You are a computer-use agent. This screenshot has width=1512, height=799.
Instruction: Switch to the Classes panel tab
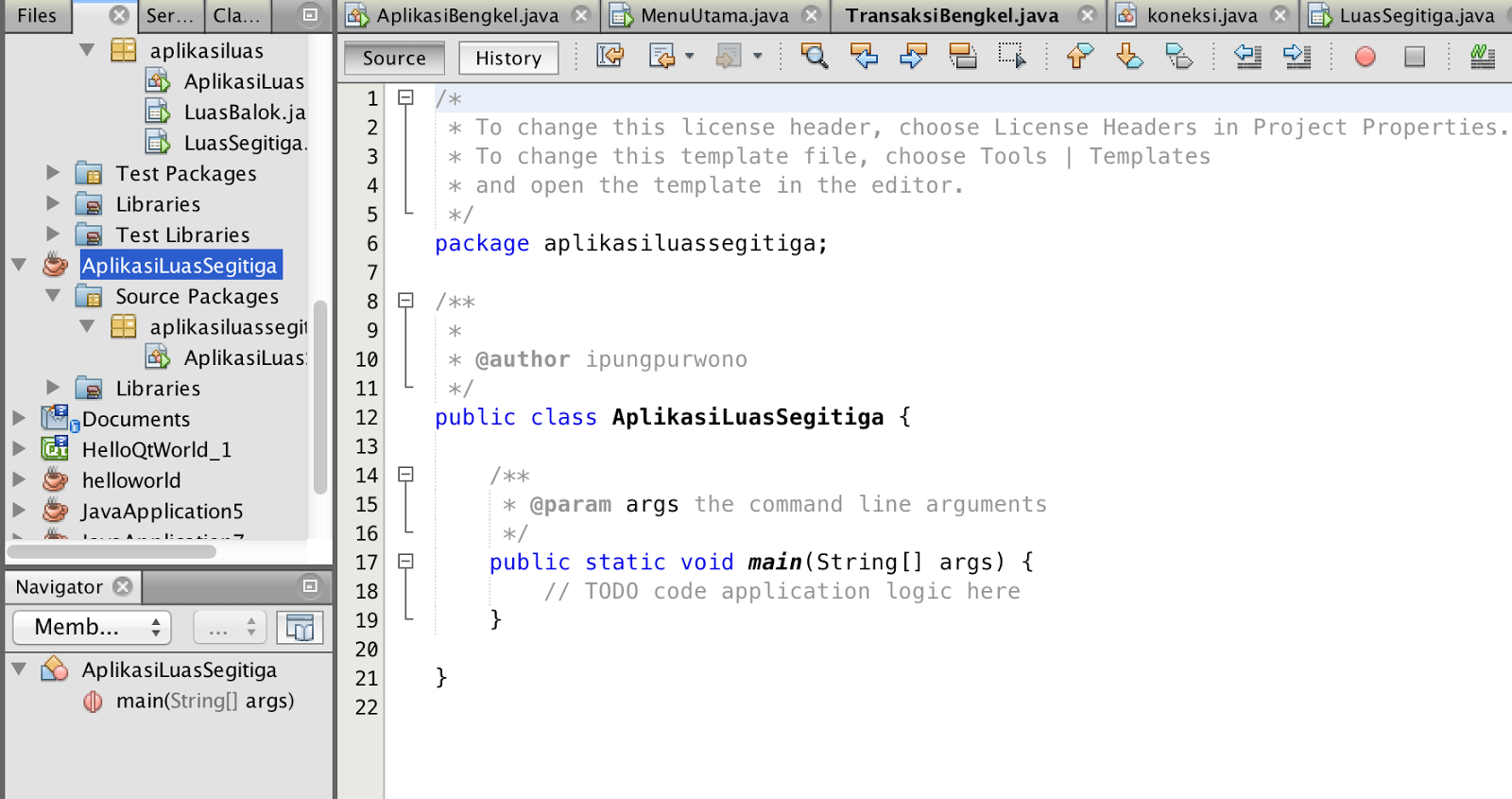[x=236, y=15]
